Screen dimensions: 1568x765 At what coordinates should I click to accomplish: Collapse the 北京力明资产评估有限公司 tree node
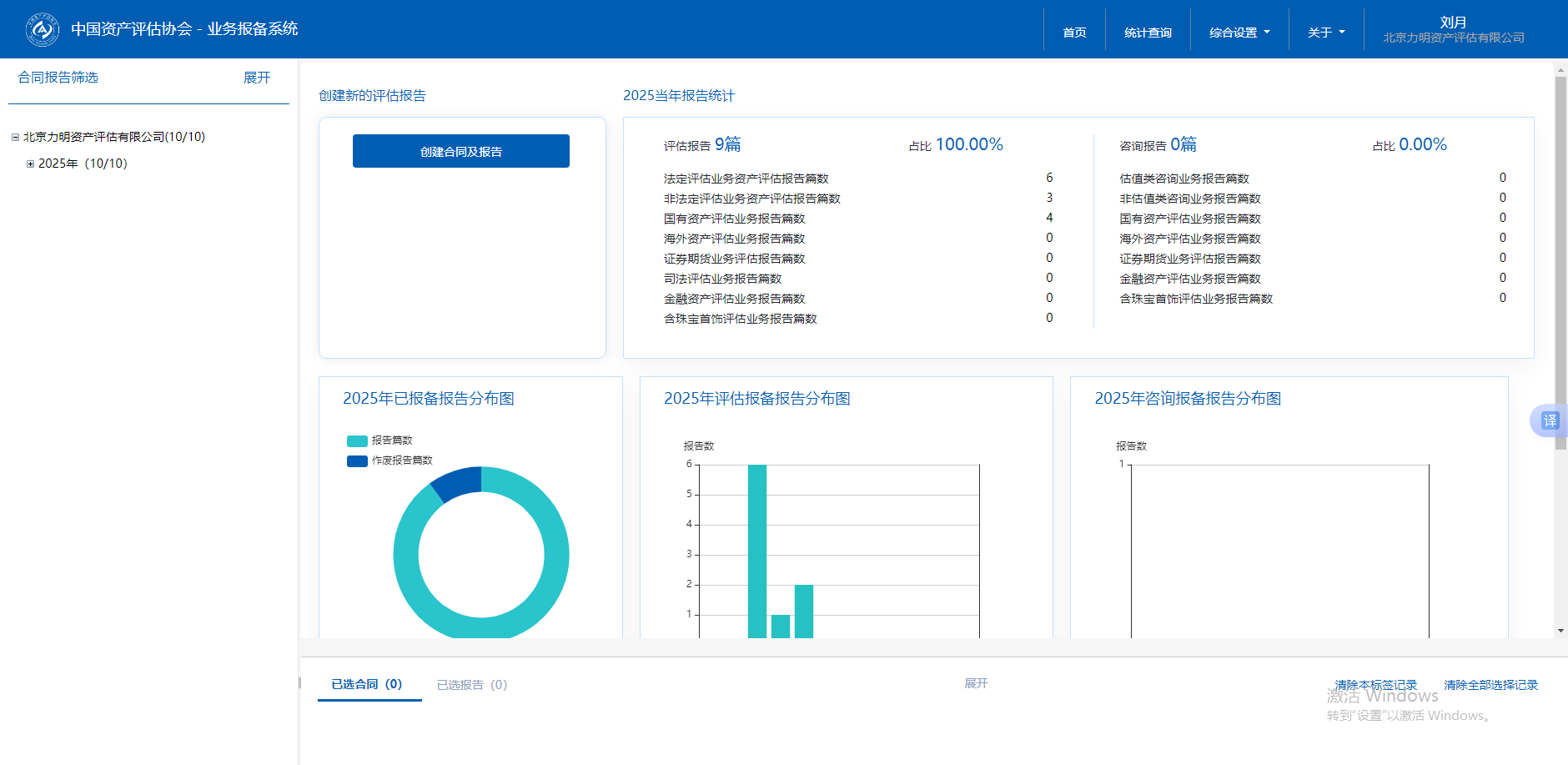point(15,138)
